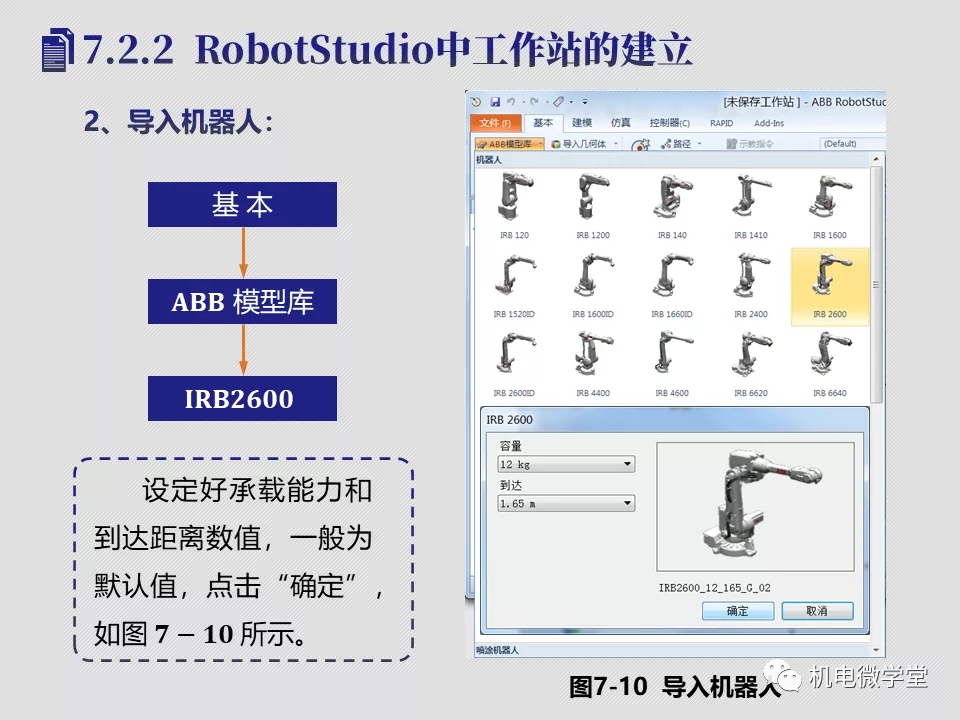Click the Undo arrow in quick access toolbar
960x720 pixels.
[x=511, y=102]
